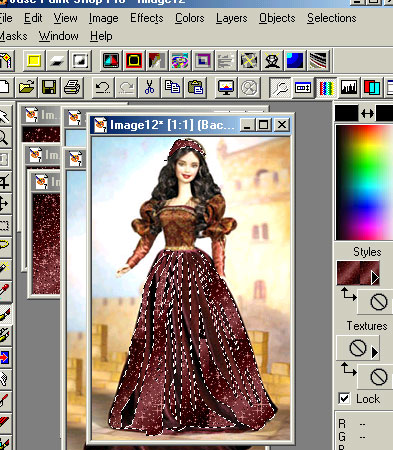Toggle the tool palette with magnifier-wrench icon

point(280,88)
